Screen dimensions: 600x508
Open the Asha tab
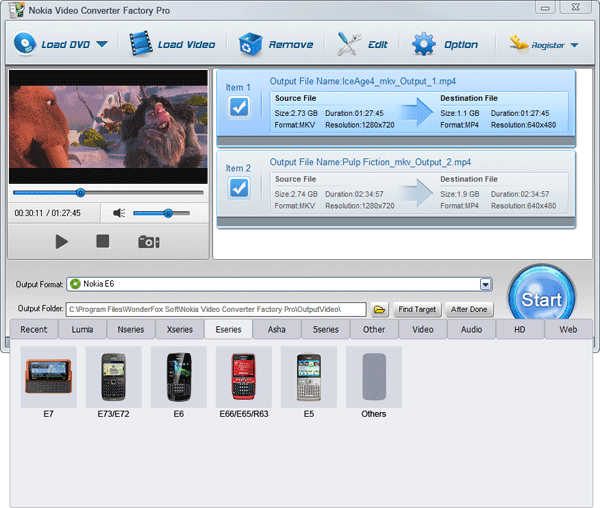click(x=277, y=329)
